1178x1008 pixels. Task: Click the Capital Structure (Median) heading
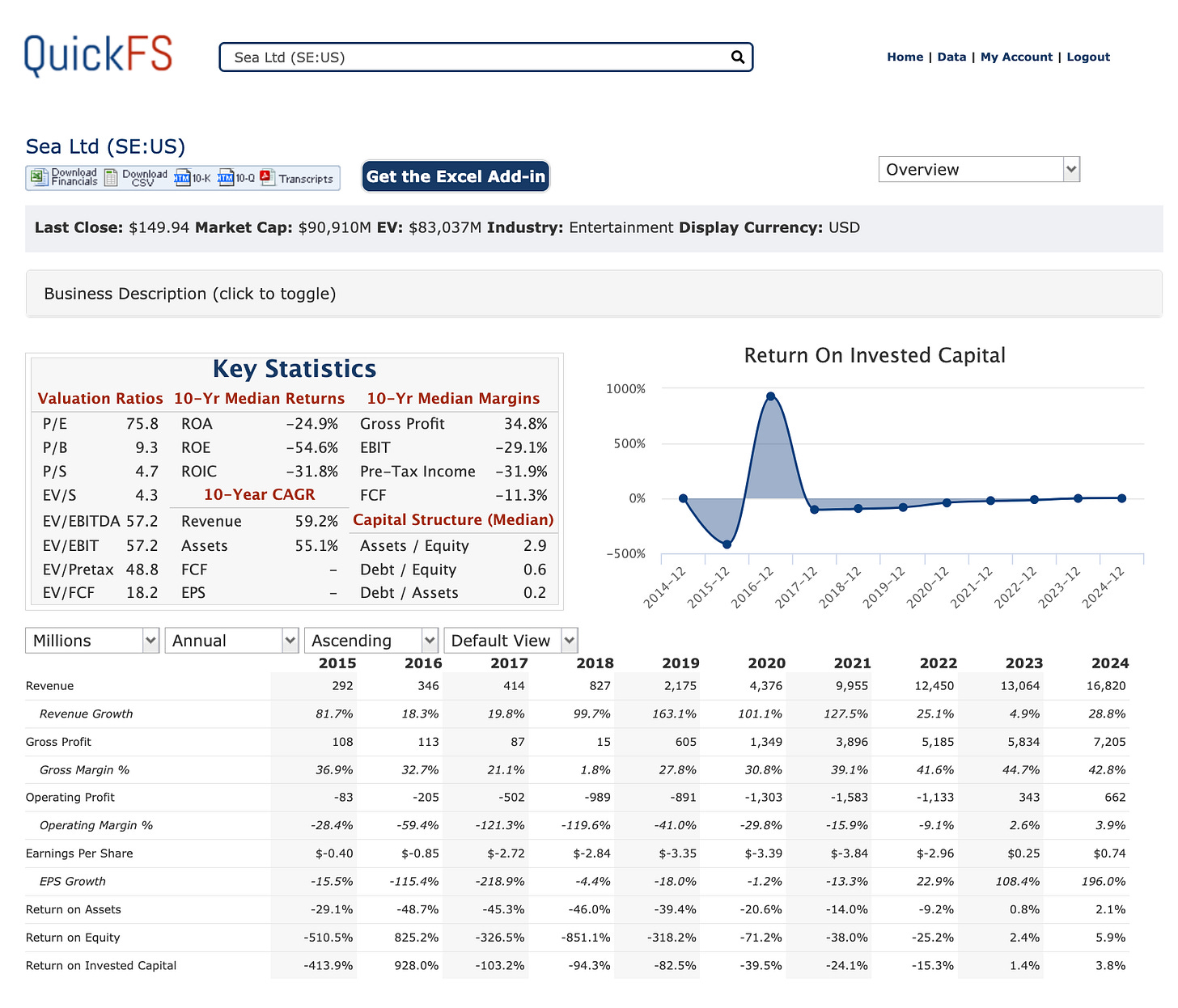pyautogui.click(x=454, y=520)
